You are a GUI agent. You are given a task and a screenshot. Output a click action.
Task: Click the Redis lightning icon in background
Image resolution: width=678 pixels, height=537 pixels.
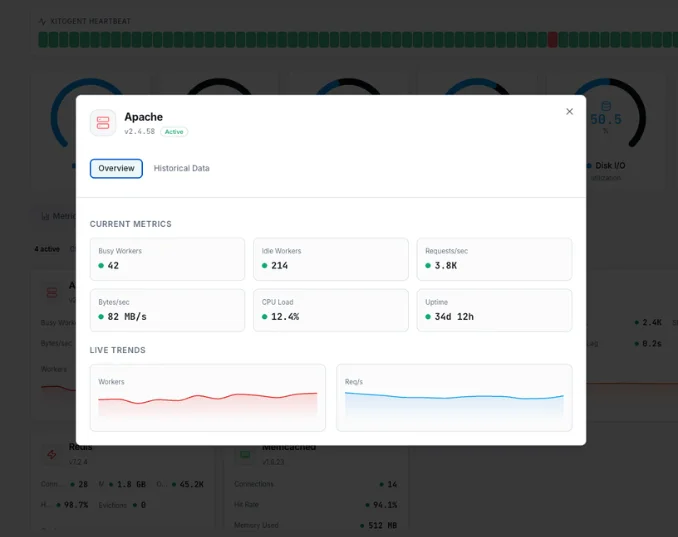(52, 454)
